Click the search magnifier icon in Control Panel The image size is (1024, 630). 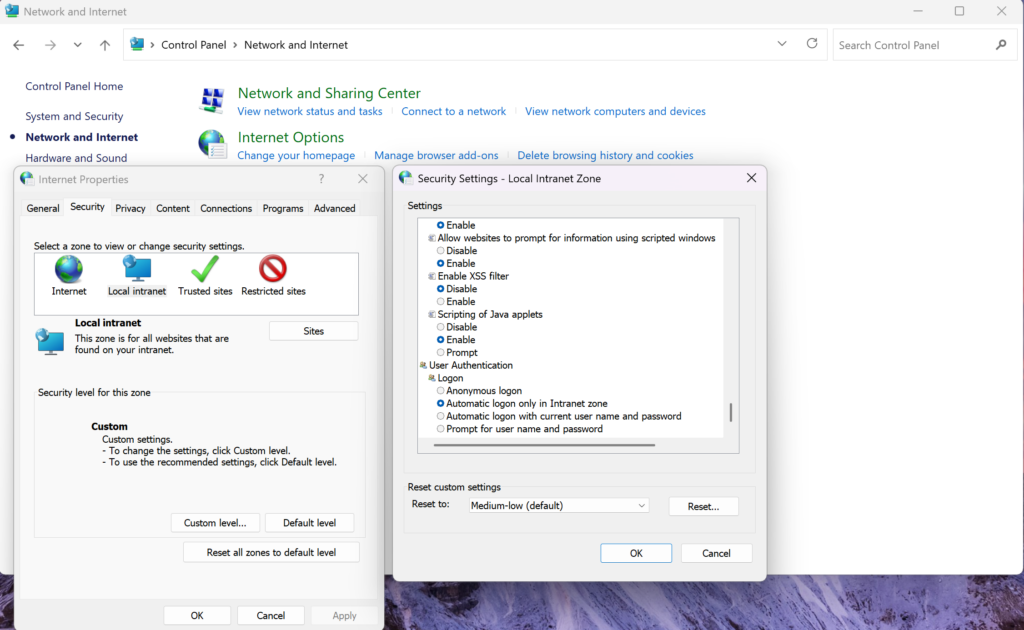[x=1001, y=44]
